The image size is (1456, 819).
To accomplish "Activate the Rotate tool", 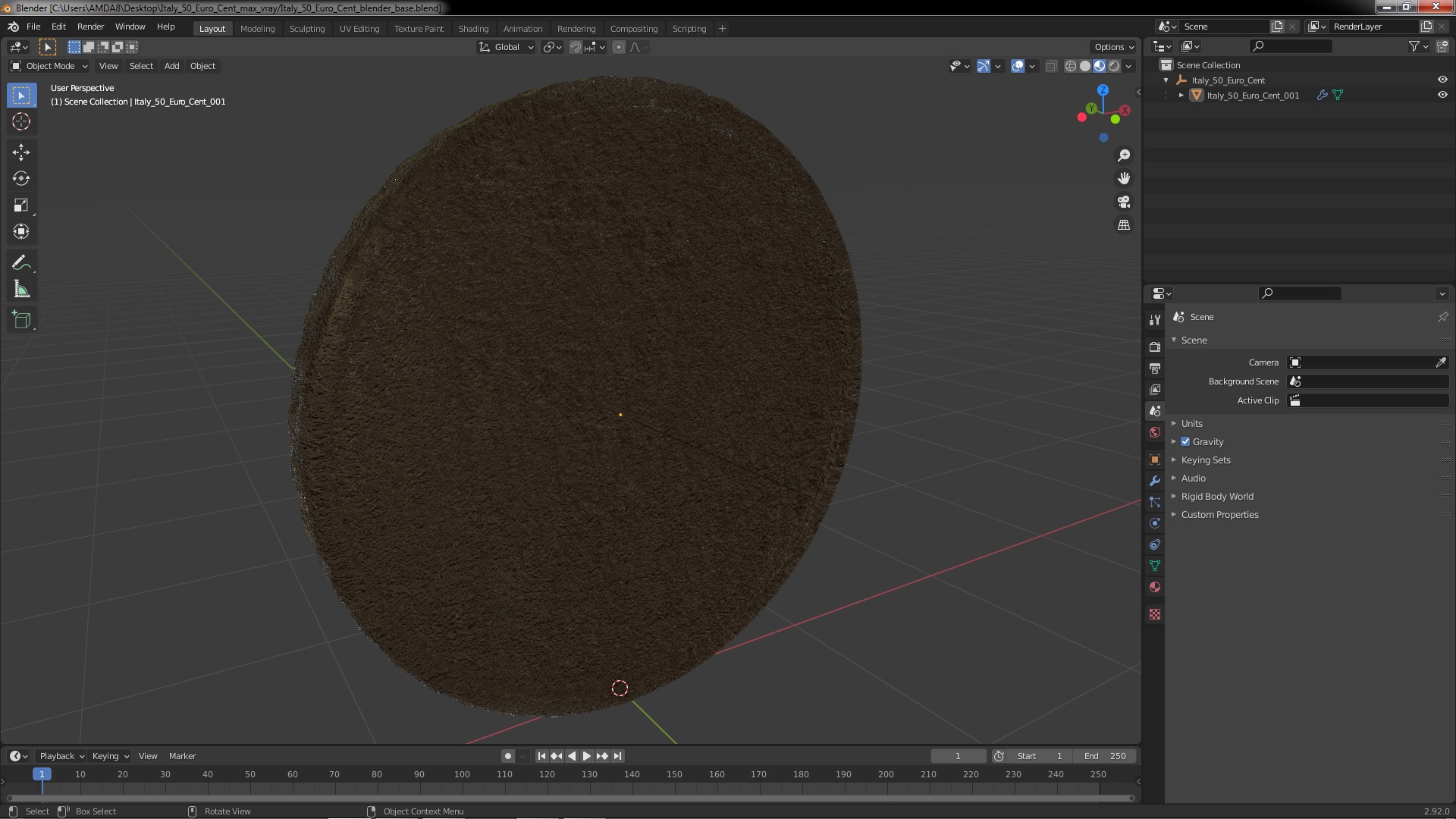I will click(21, 179).
